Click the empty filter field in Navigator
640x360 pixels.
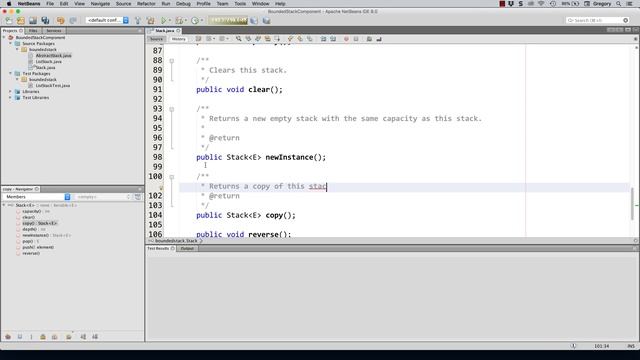103,197
